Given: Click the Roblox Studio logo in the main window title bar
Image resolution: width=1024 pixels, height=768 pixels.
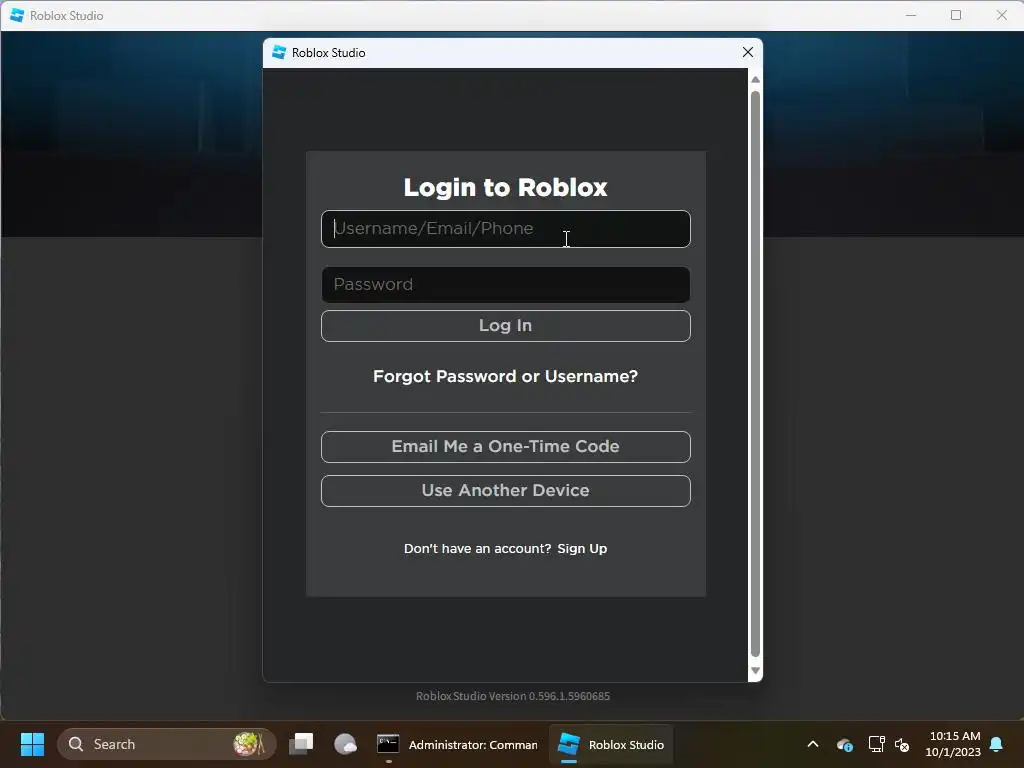Looking at the screenshot, I should click(17, 15).
